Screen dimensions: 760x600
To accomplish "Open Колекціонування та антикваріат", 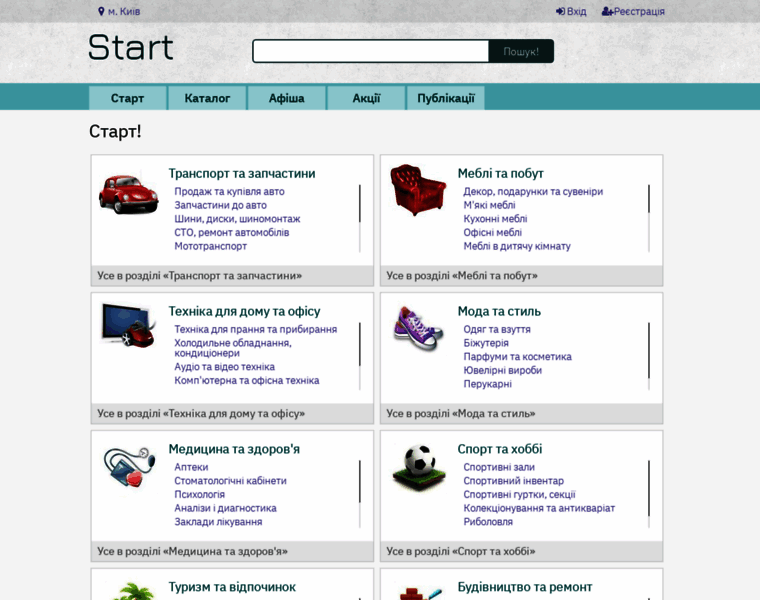I will pos(539,508).
